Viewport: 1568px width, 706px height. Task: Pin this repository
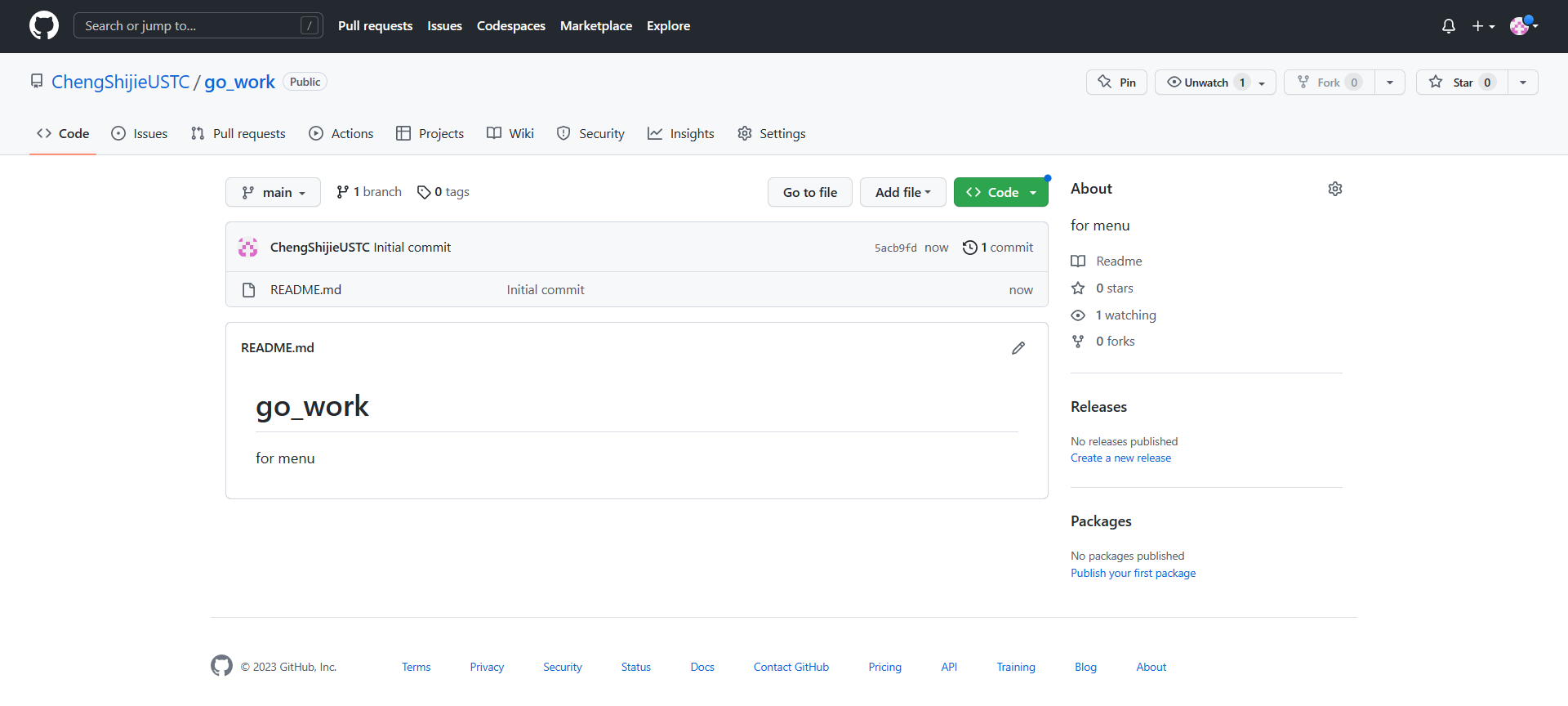[1116, 83]
